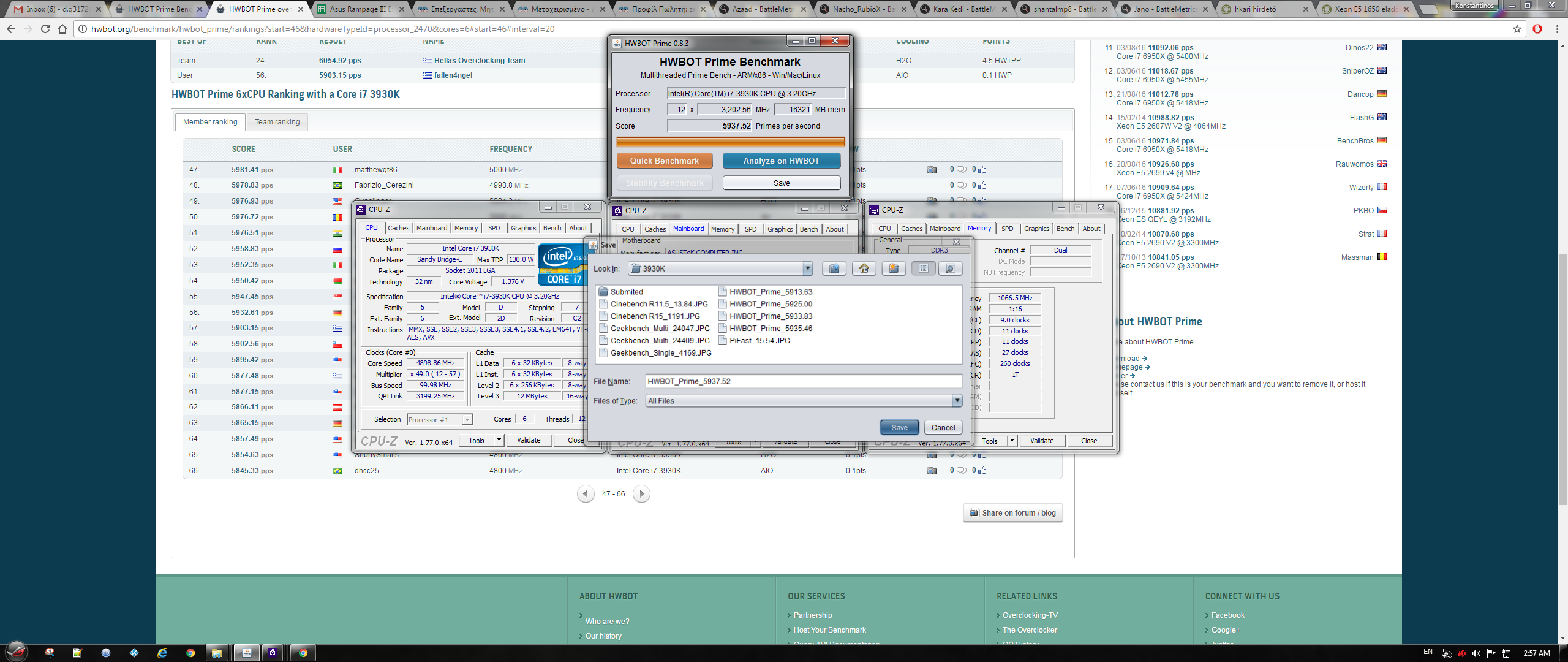Switch Save dialog to list view
The height and width of the screenshot is (662, 1568).
[923, 268]
